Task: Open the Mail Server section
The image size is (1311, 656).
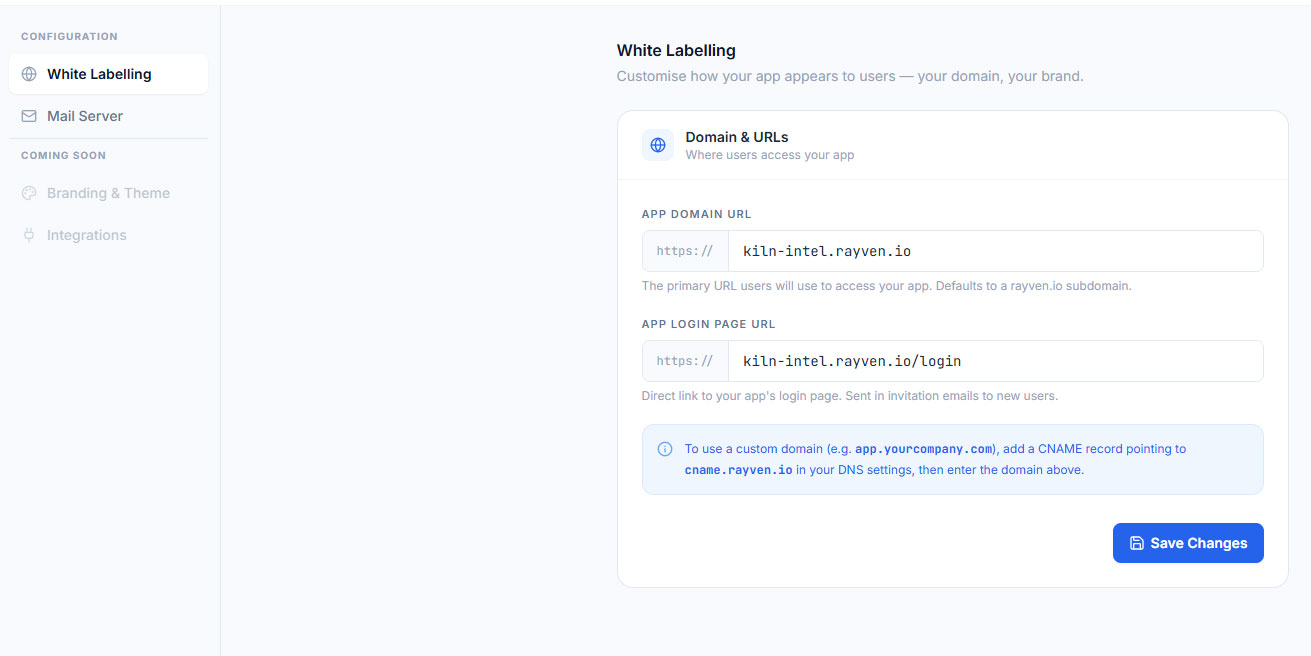Action: (108, 116)
